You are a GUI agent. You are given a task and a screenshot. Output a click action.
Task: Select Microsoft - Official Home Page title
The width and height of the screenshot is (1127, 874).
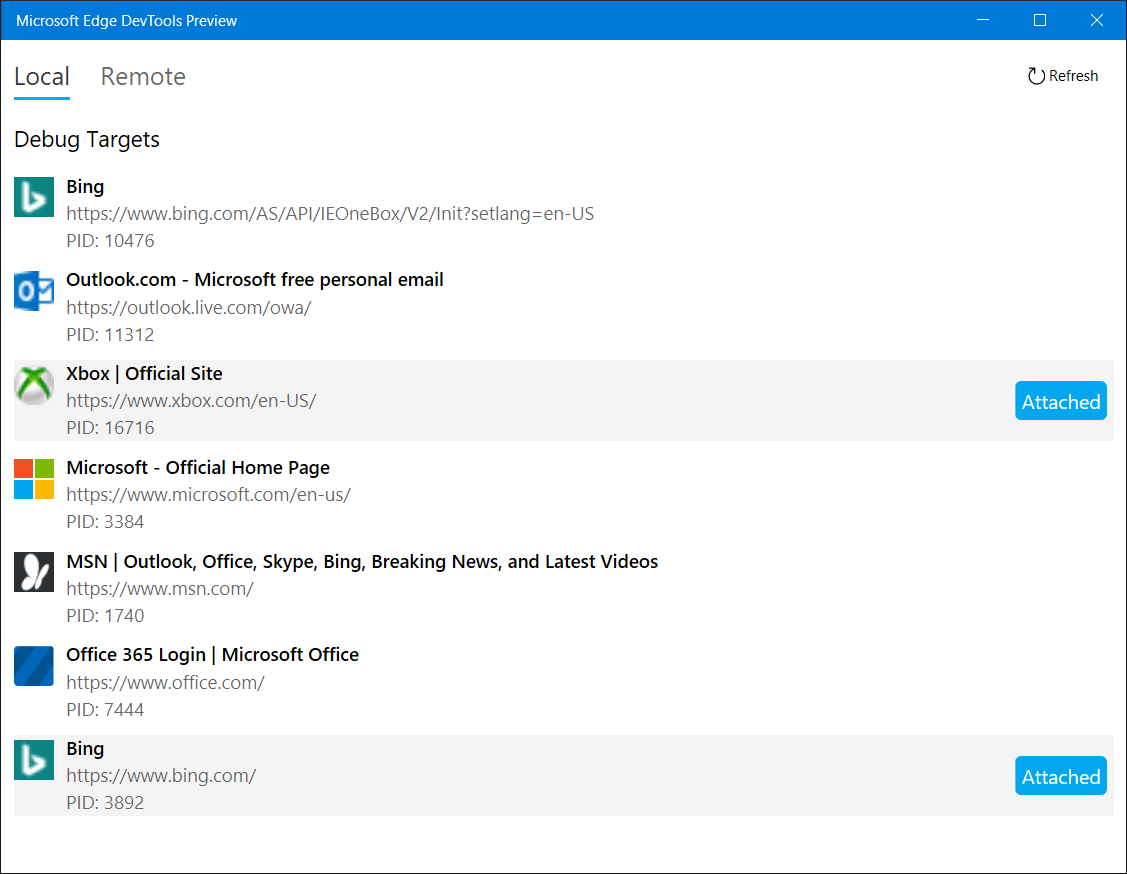(x=198, y=468)
